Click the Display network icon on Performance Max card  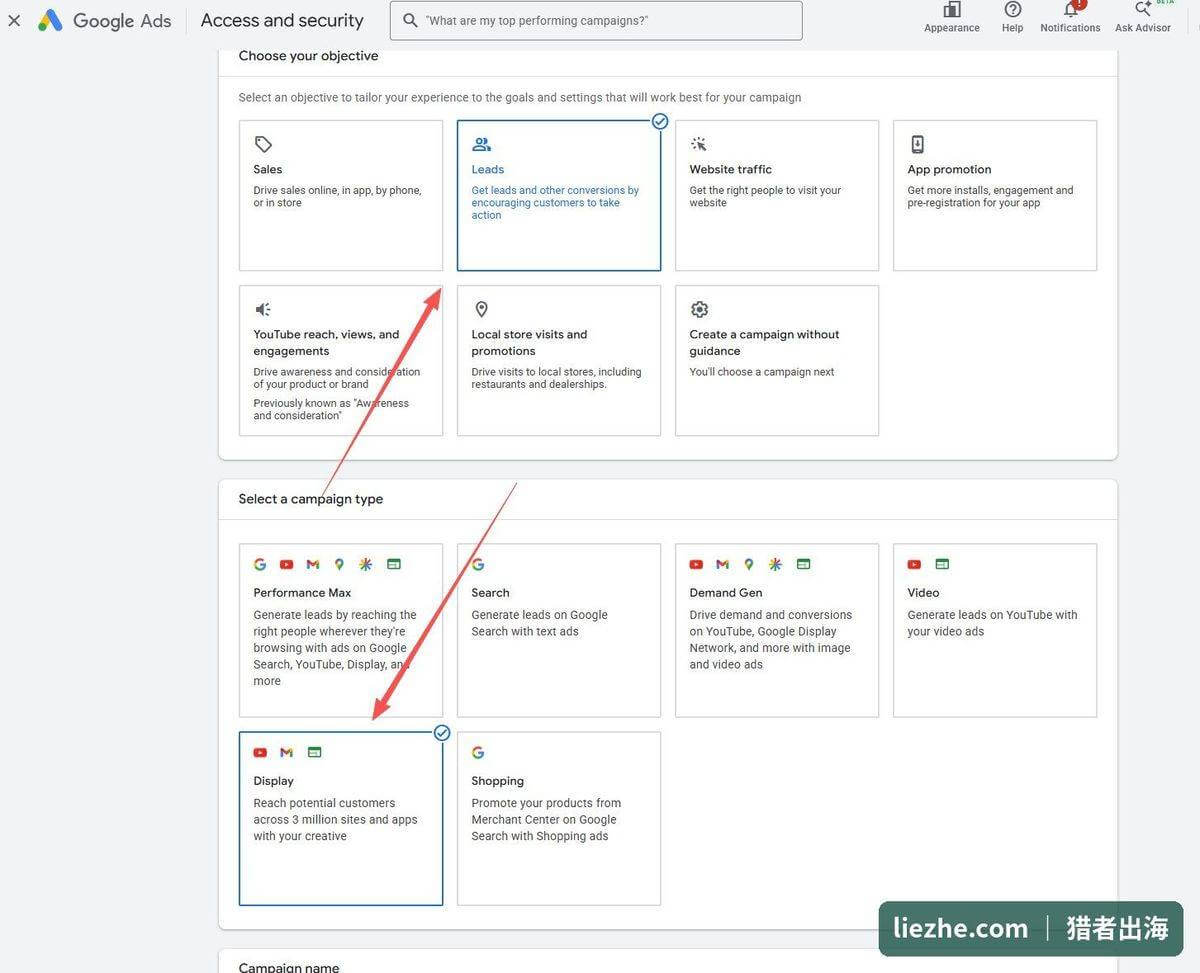(x=394, y=564)
